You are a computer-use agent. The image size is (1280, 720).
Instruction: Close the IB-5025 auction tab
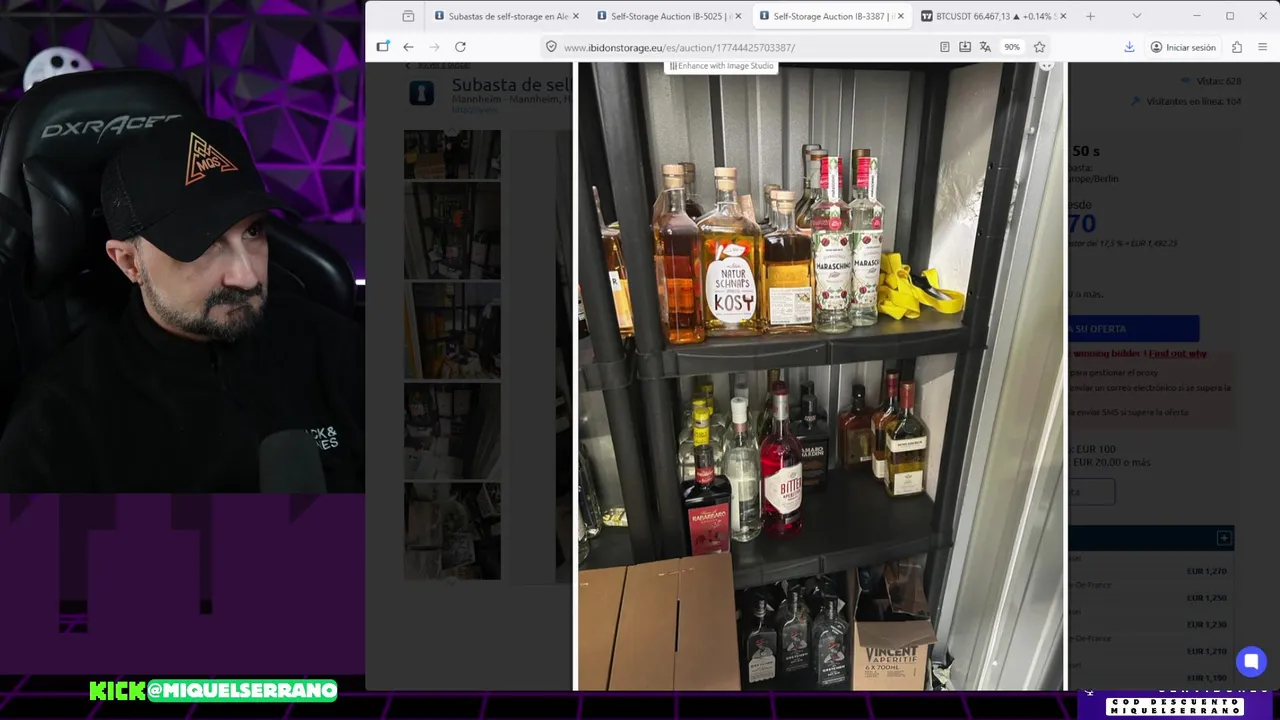(738, 16)
